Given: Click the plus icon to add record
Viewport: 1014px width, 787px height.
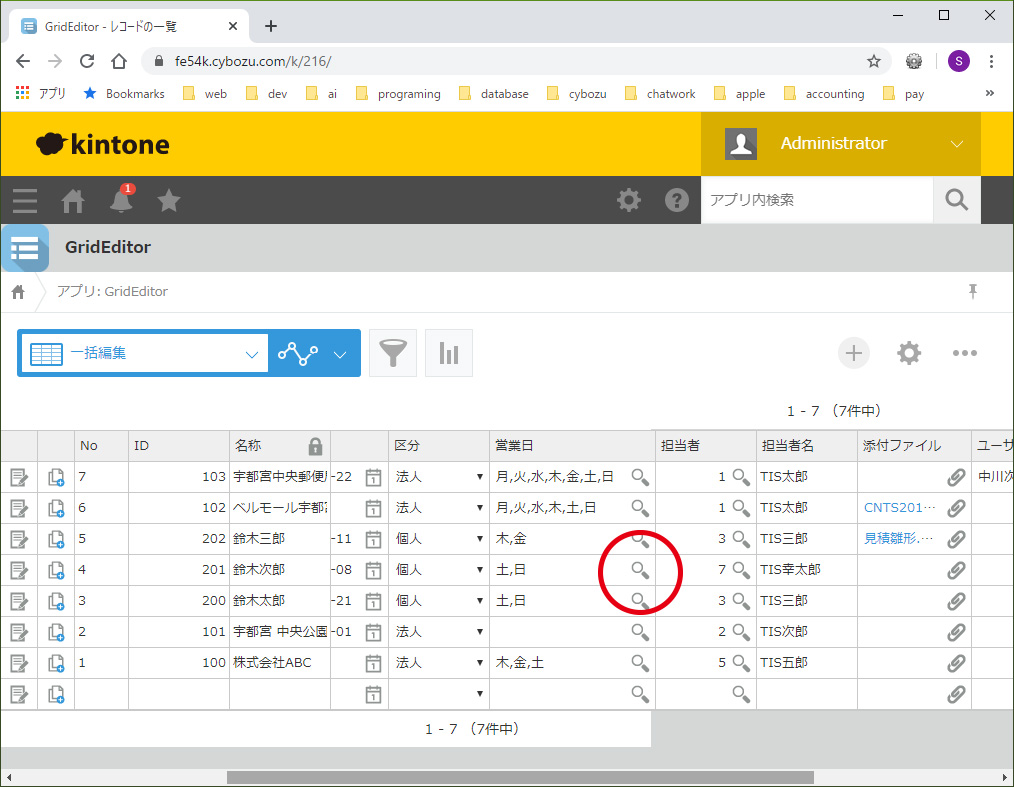Looking at the screenshot, I should [853, 353].
